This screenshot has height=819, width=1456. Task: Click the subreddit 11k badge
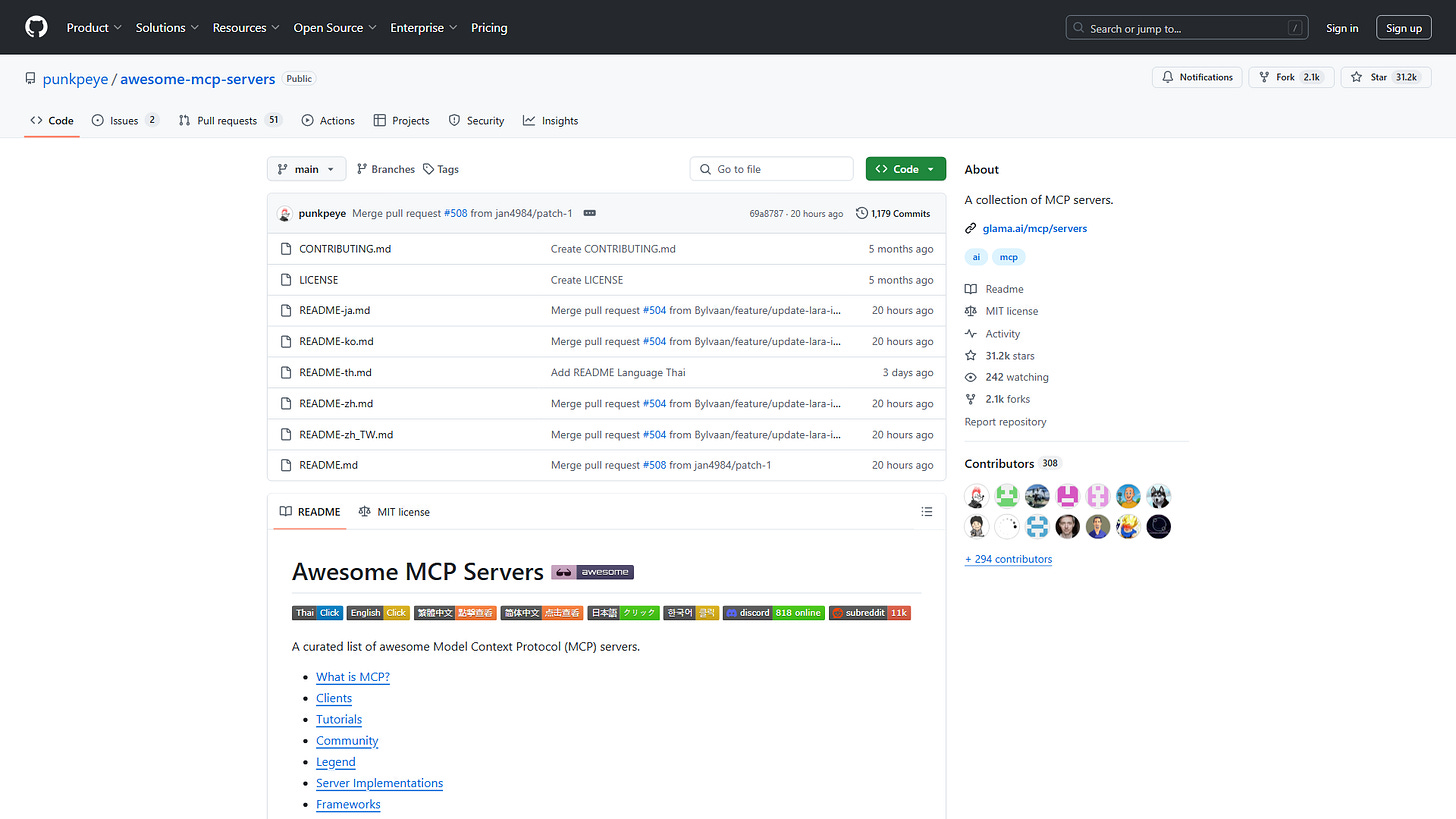pos(870,613)
